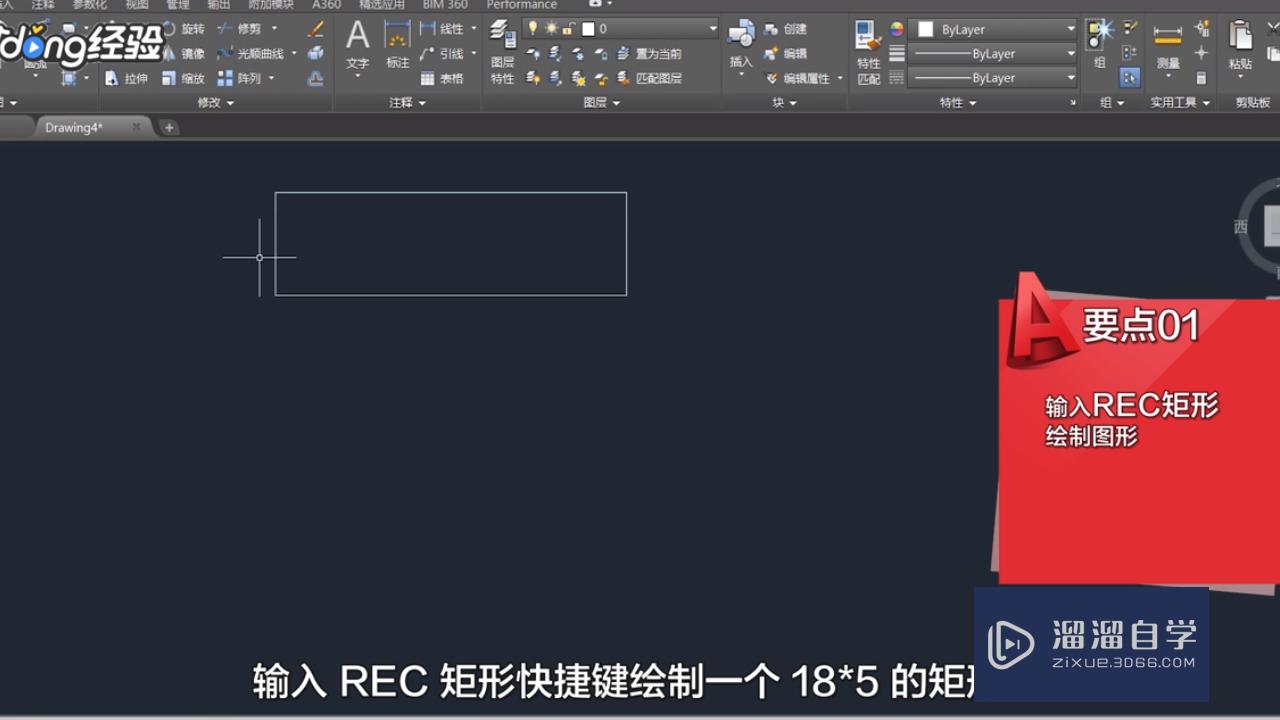Viewport: 1280px width, 720px height.
Task: Open the layer selection dropdown
Action: click(x=712, y=28)
